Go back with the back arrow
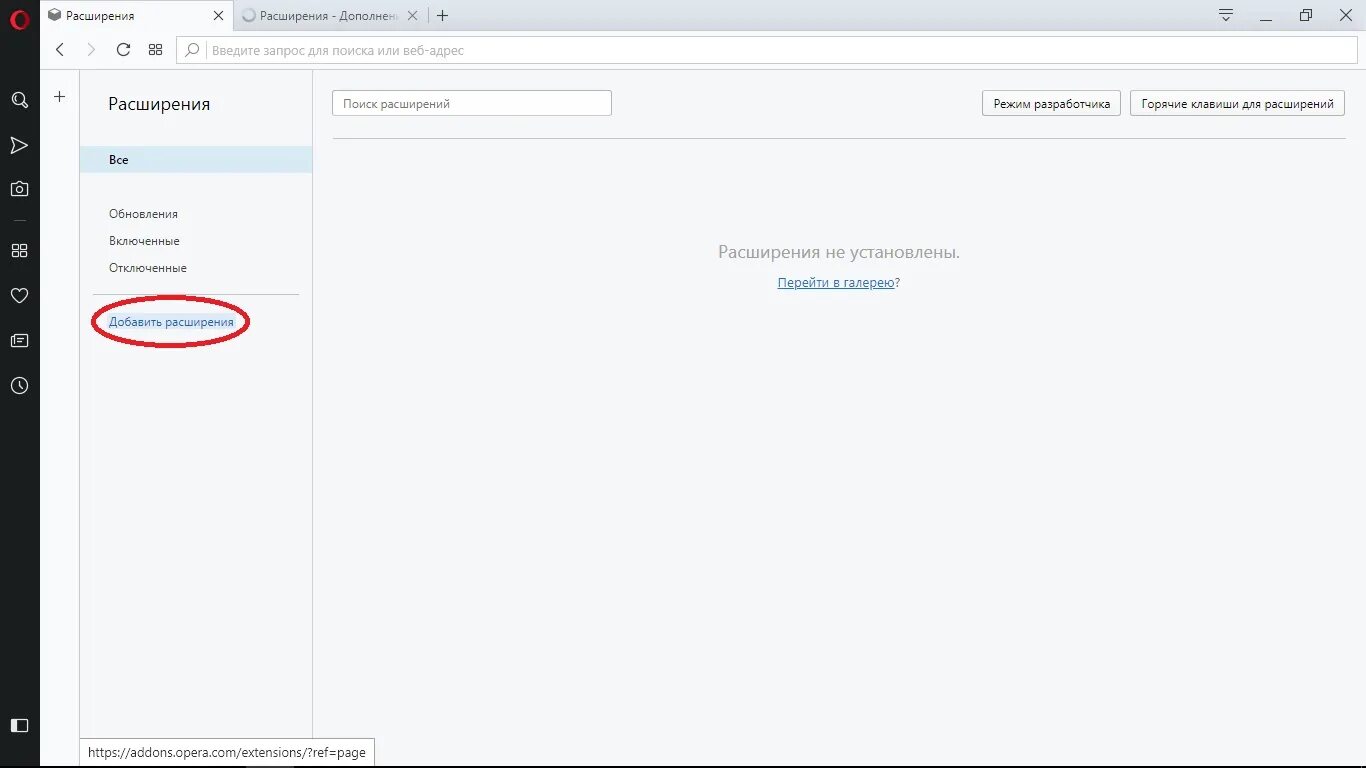This screenshot has height=768, width=1366. 60,50
